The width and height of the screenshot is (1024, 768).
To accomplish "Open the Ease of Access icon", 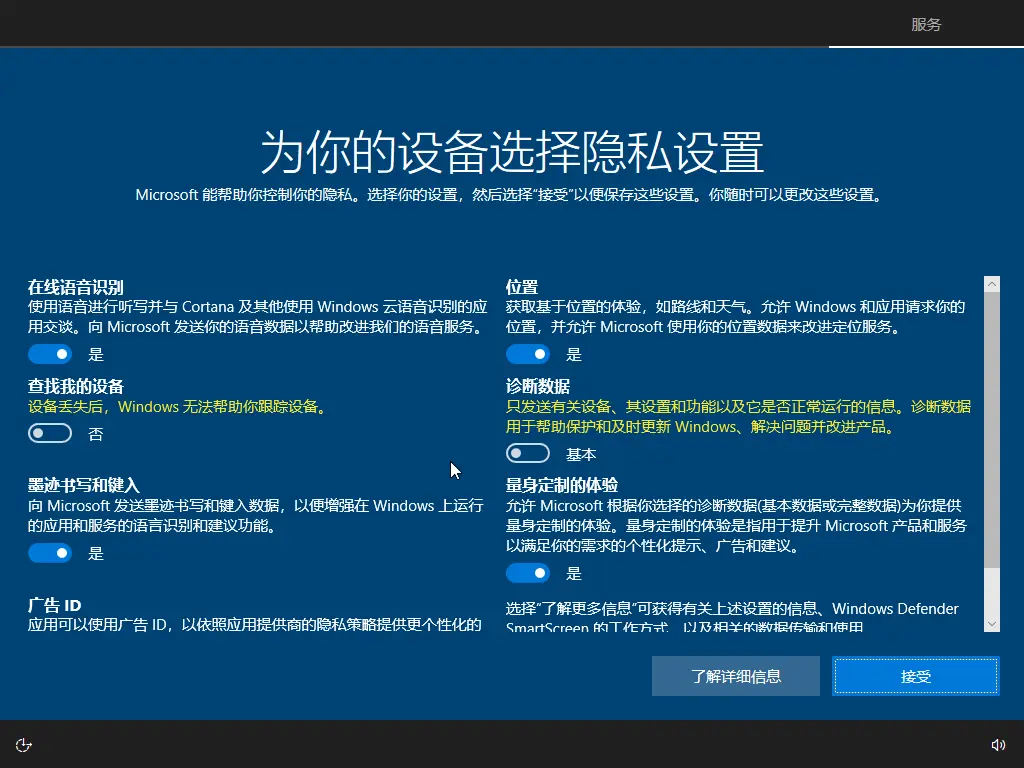I will [24, 745].
